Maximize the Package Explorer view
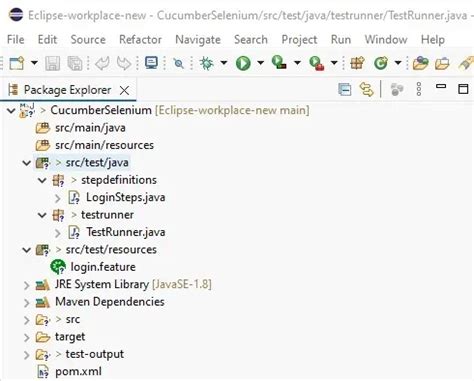This screenshot has height=381, width=474. click(x=463, y=89)
